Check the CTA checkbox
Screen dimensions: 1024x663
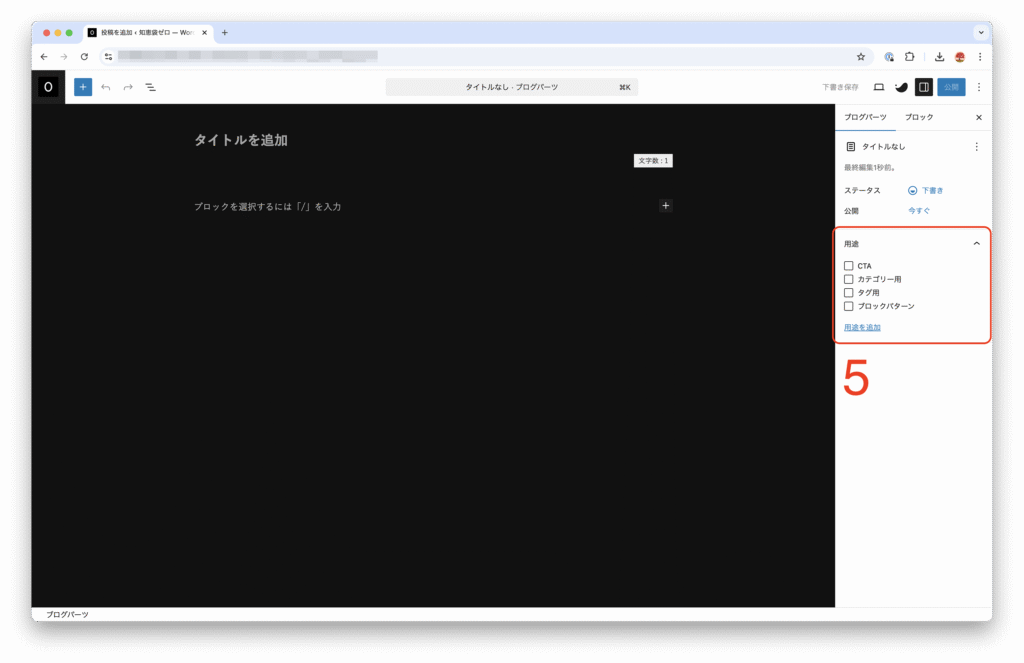(x=848, y=266)
